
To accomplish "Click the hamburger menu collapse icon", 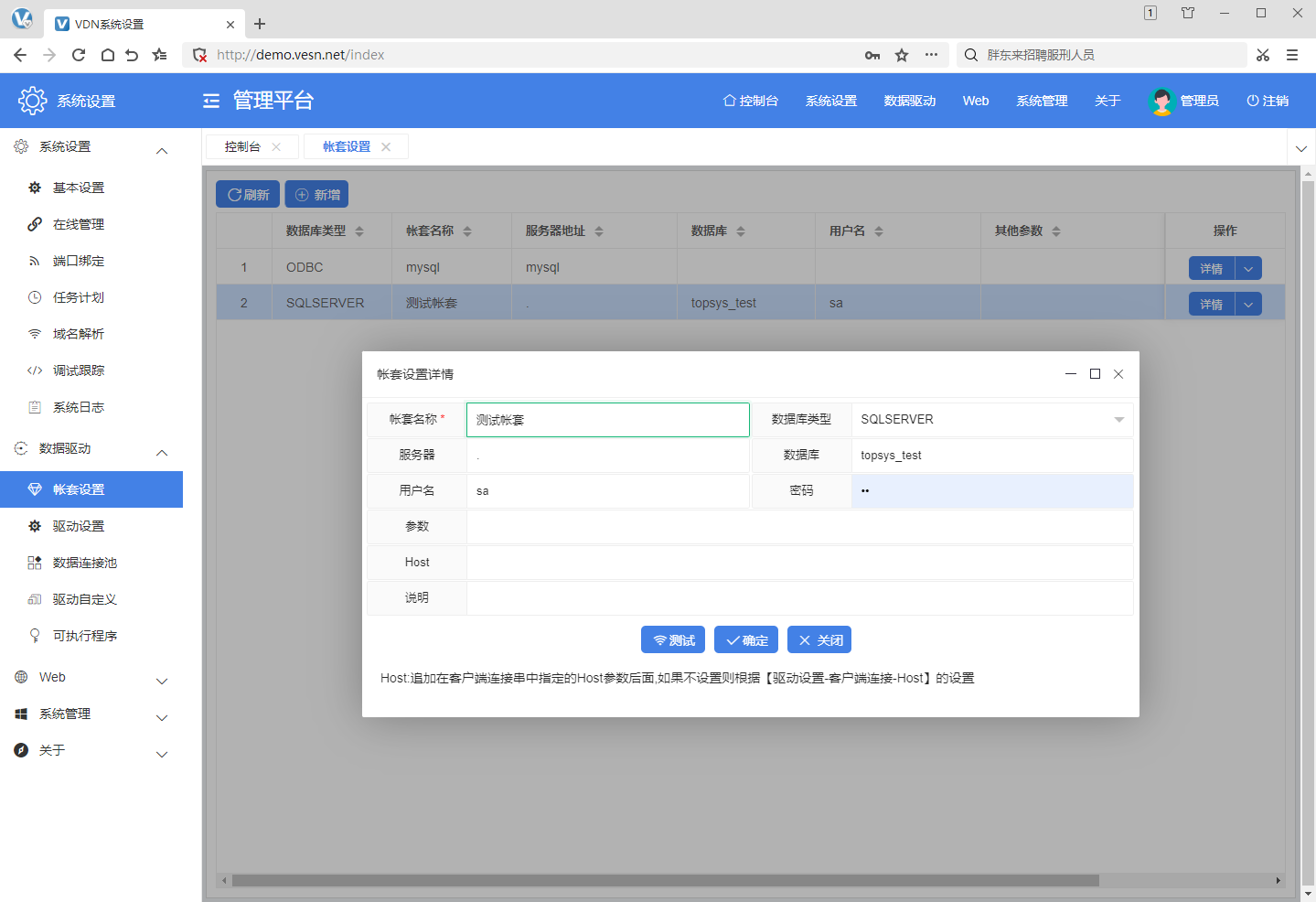I will (211, 101).
